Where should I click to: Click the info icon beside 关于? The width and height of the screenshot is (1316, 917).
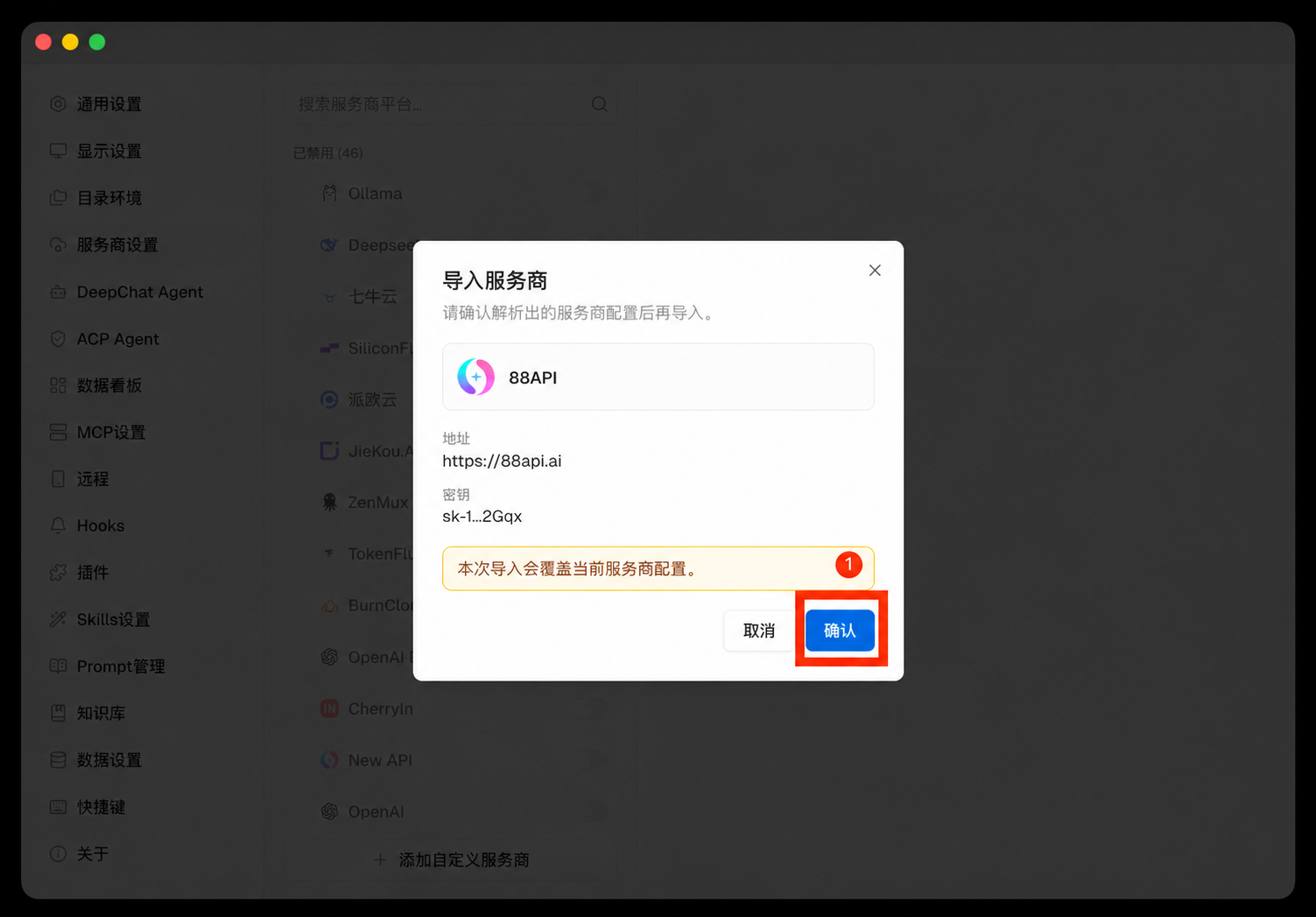pyautogui.click(x=58, y=854)
